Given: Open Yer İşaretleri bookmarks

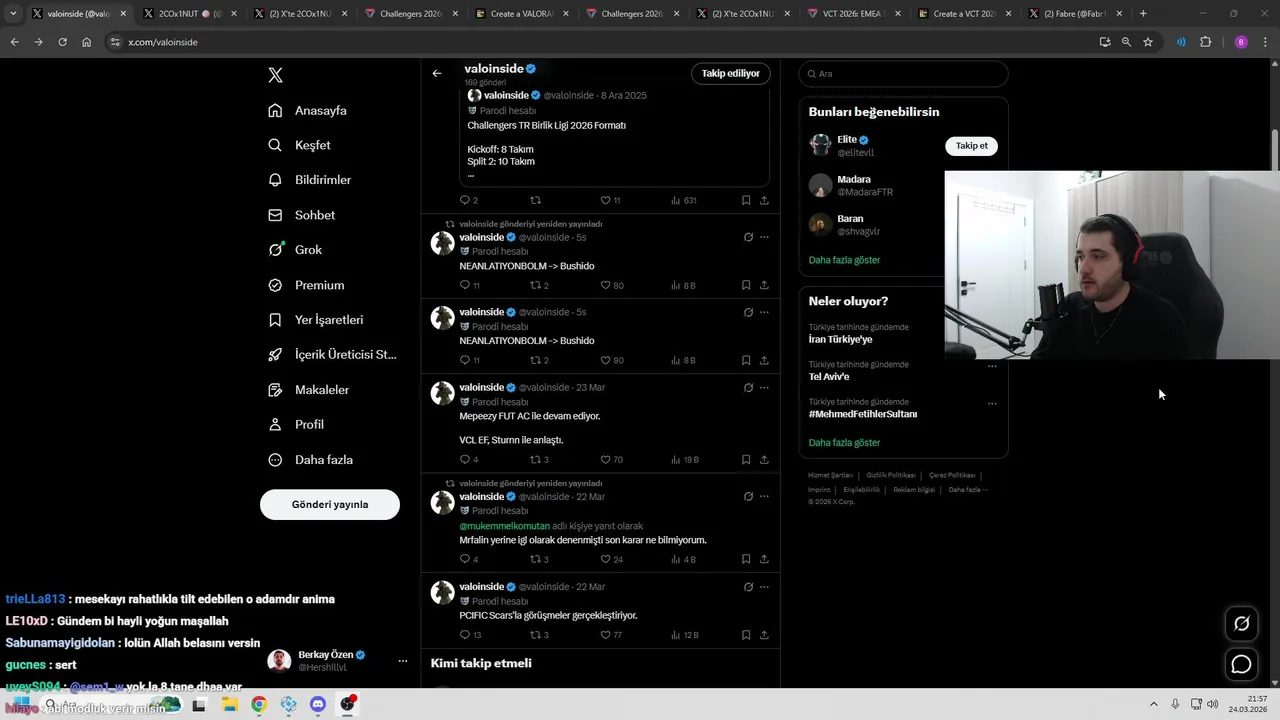Looking at the screenshot, I should pyautogui.click(x=315, y=320).
